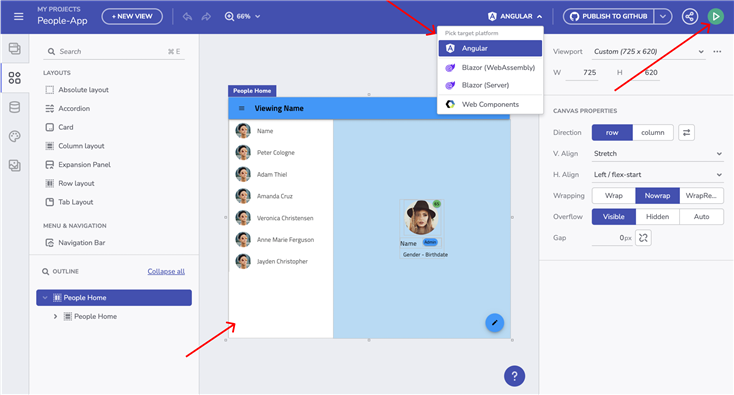Open the Viewport size dropdown
The height and width of the screenshot is (395, 734).
[648, 51]
